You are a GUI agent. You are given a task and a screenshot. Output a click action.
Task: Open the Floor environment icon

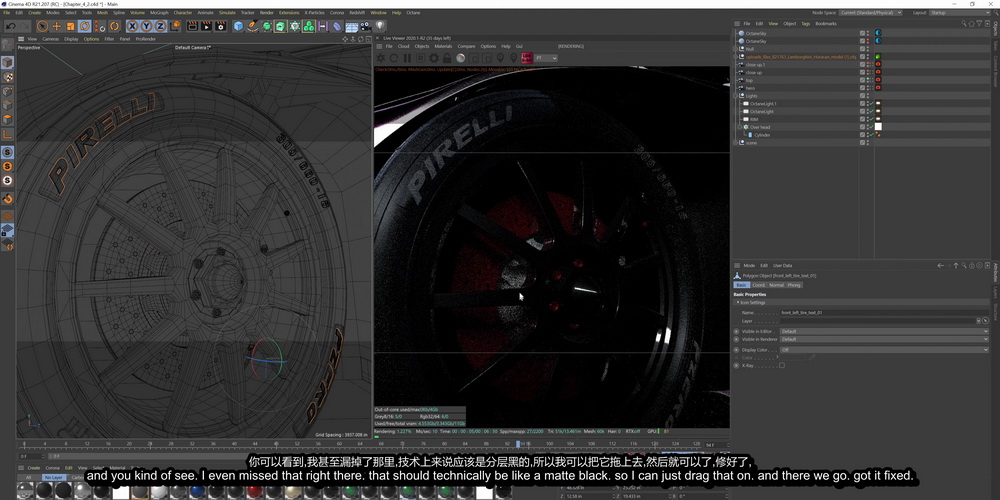tap(351, 26)
